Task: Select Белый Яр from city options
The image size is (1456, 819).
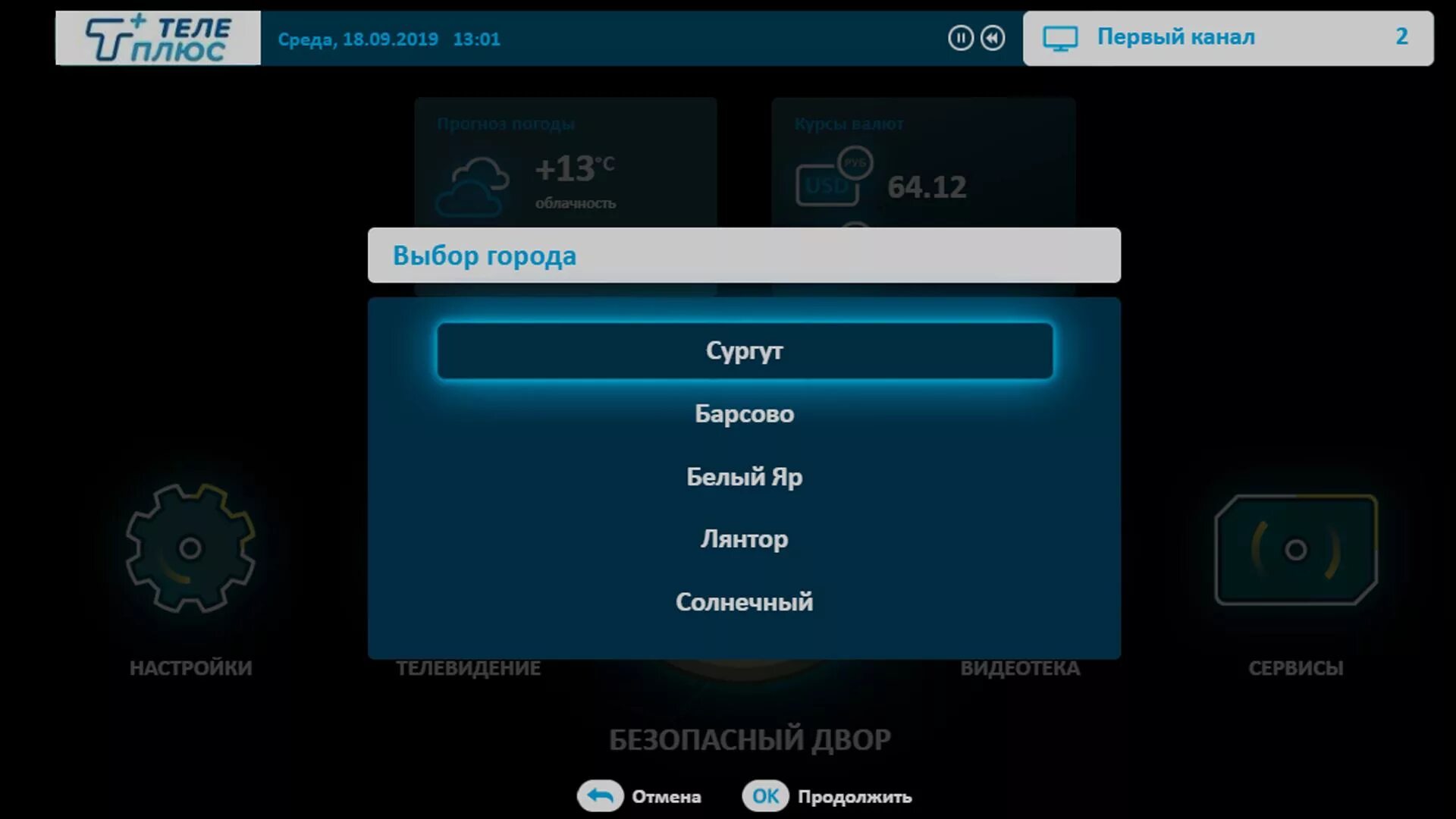Action: click(744, 476)
